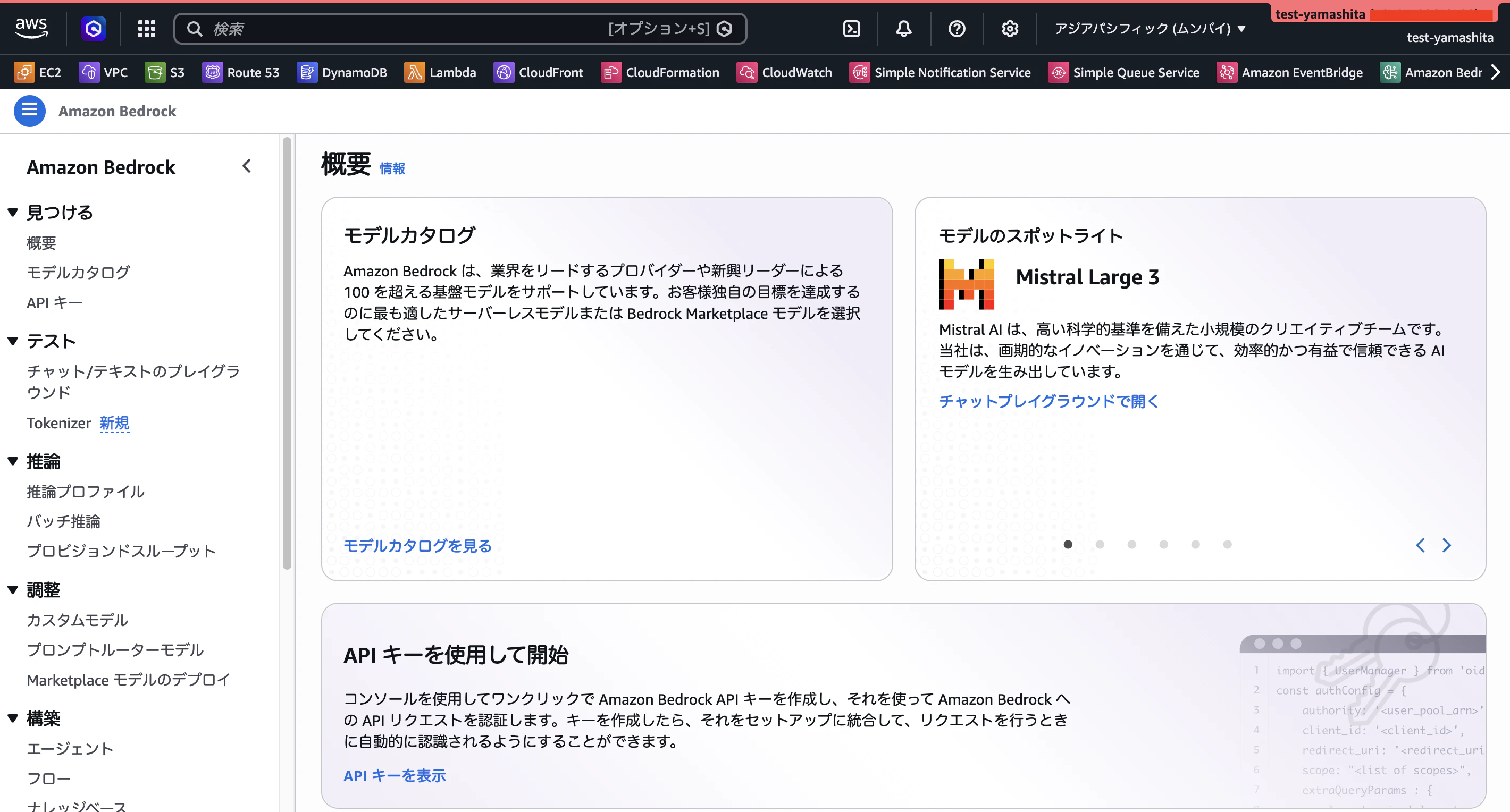This screenshot has width=1510, height=812.
Task: Select the fourth carousel dot
Action: 1163,545
